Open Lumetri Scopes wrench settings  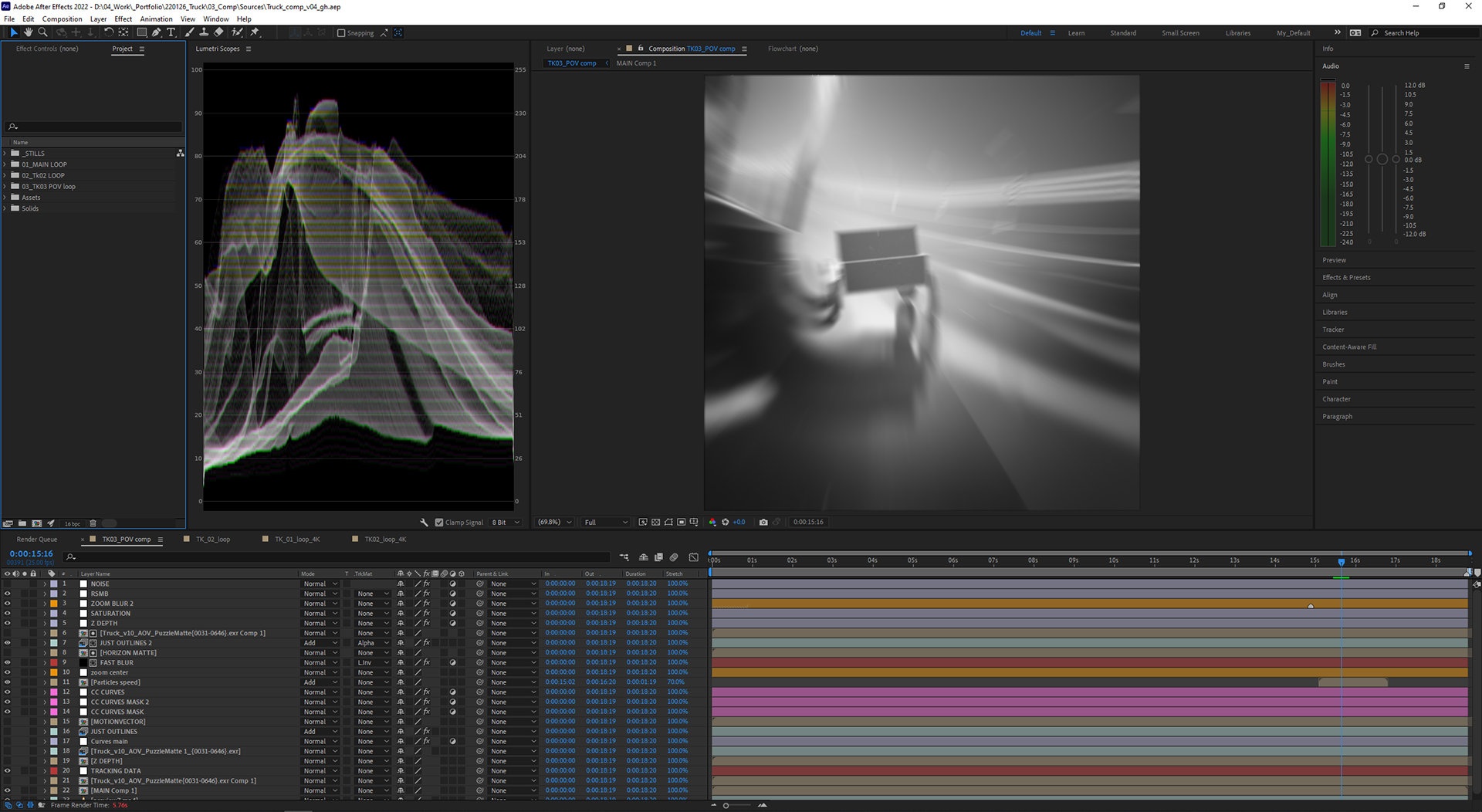click(x=424, y=523)
